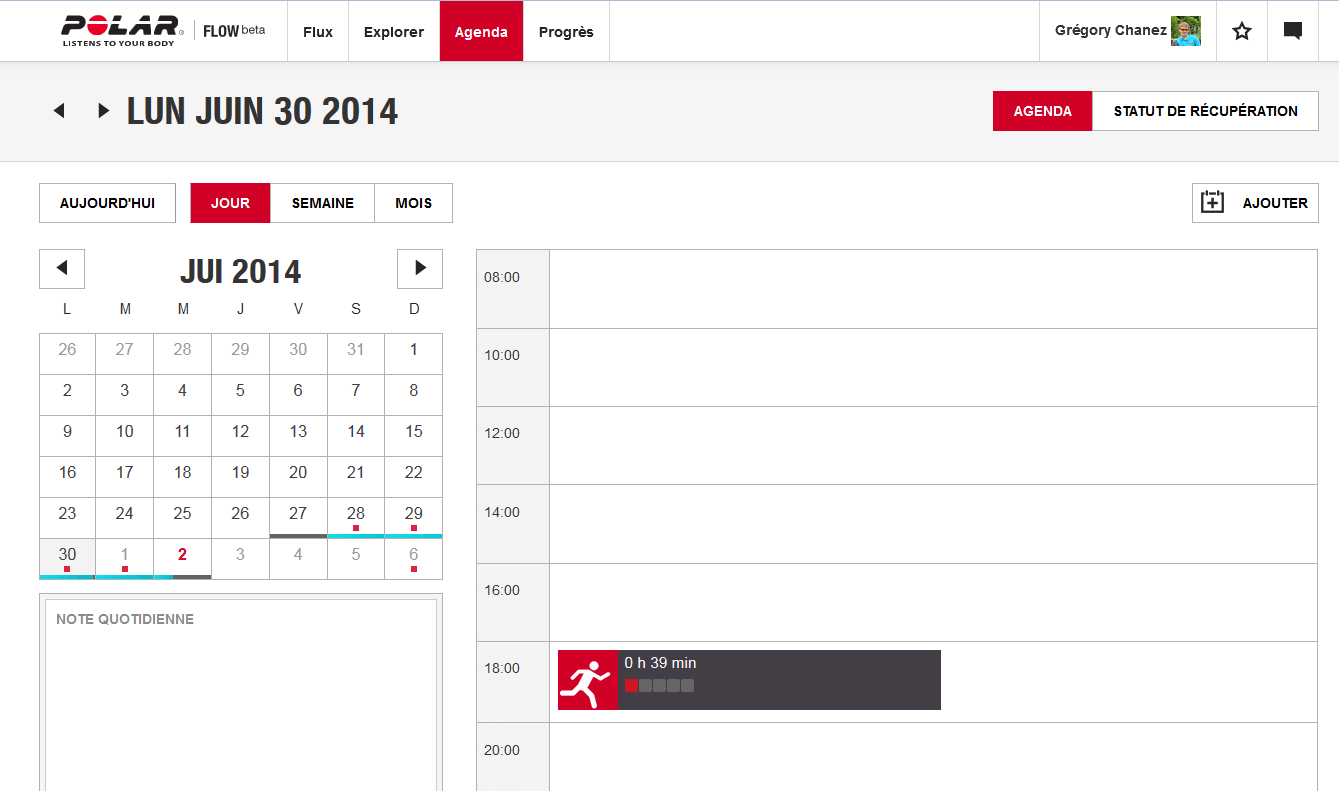Open the Flux tab

(318, 31)
